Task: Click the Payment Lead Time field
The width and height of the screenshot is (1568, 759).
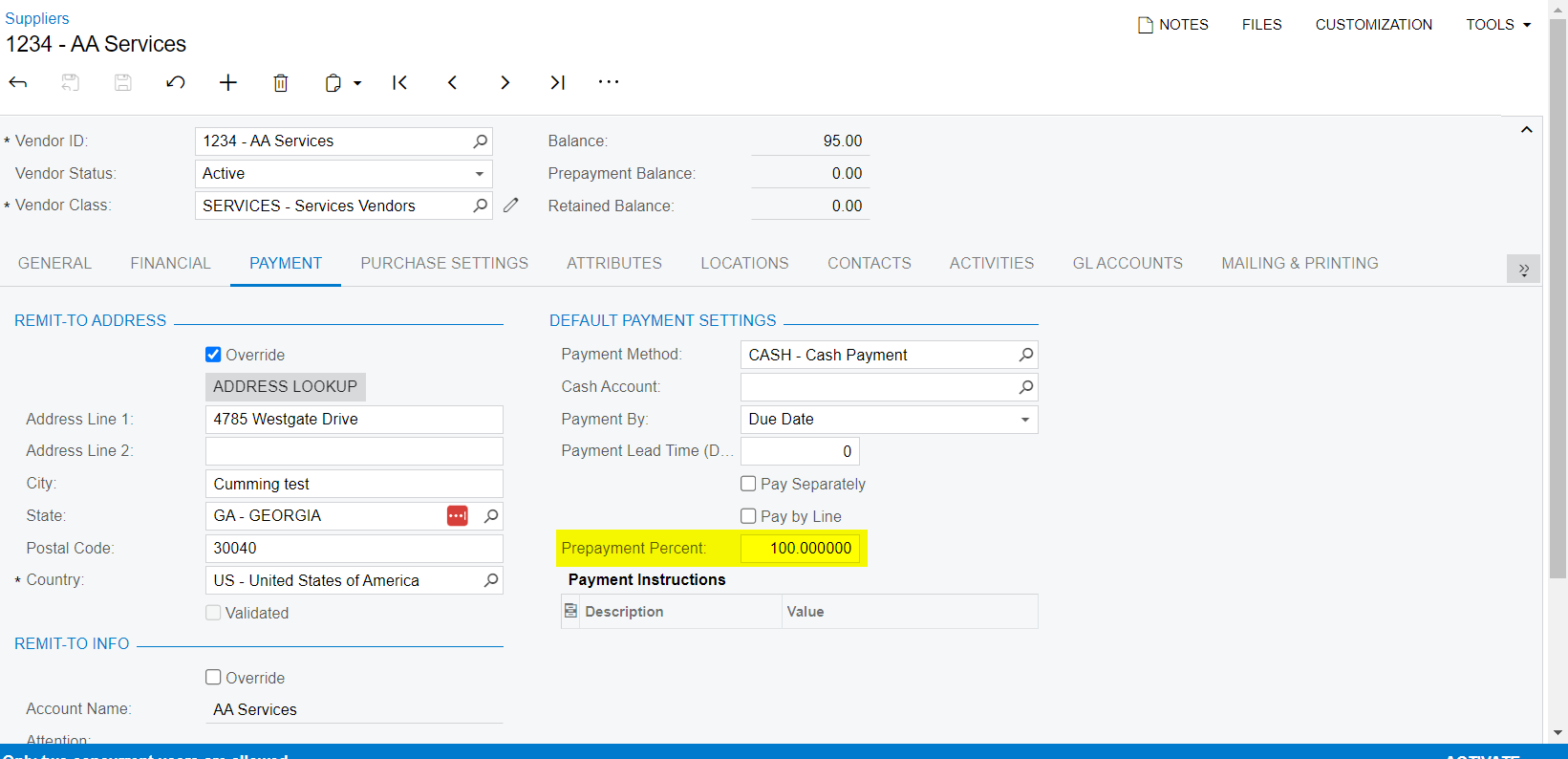Action: 800,451
